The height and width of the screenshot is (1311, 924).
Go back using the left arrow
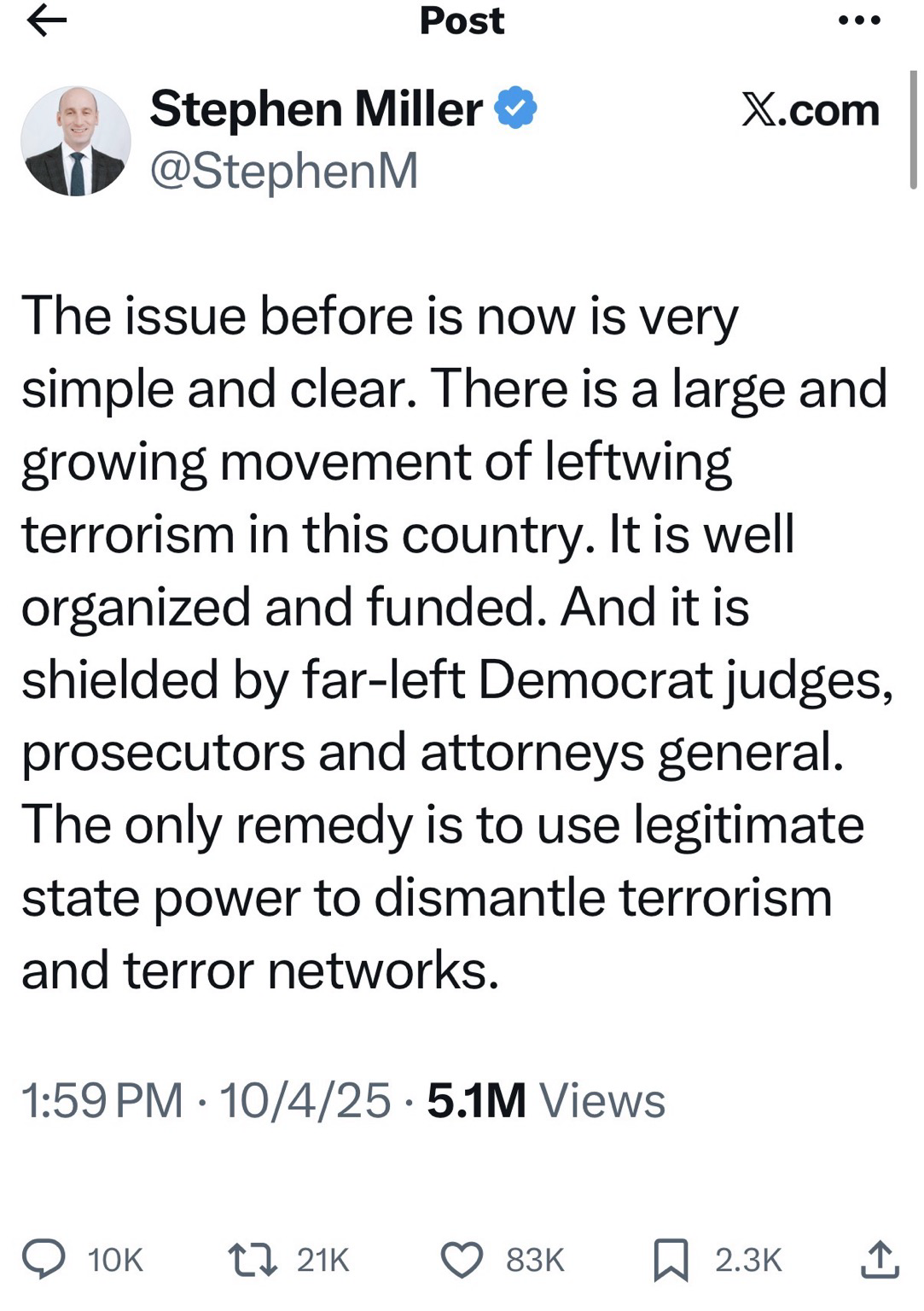pos(46,21)
